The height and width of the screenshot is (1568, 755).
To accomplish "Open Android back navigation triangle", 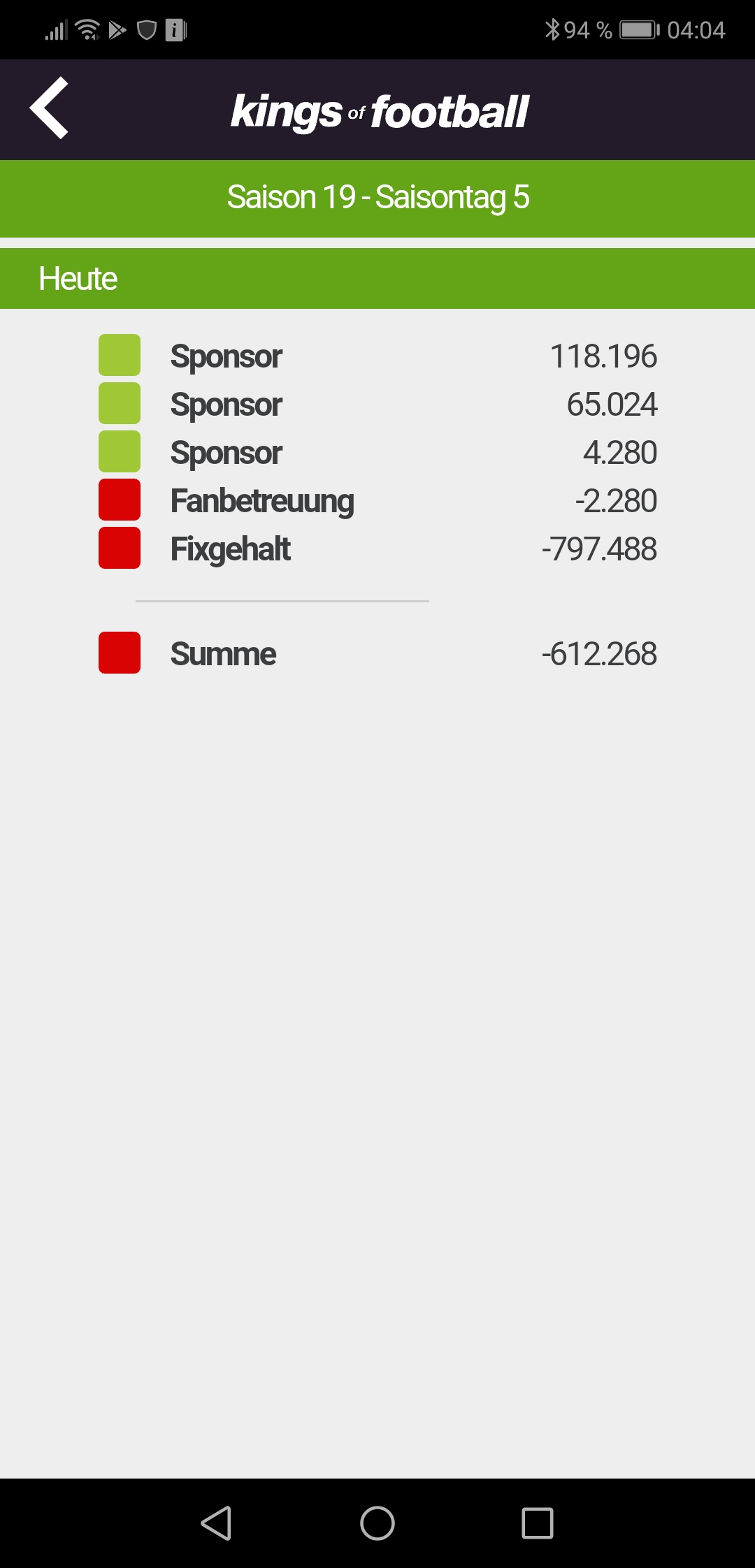I will coord(217,1523).
